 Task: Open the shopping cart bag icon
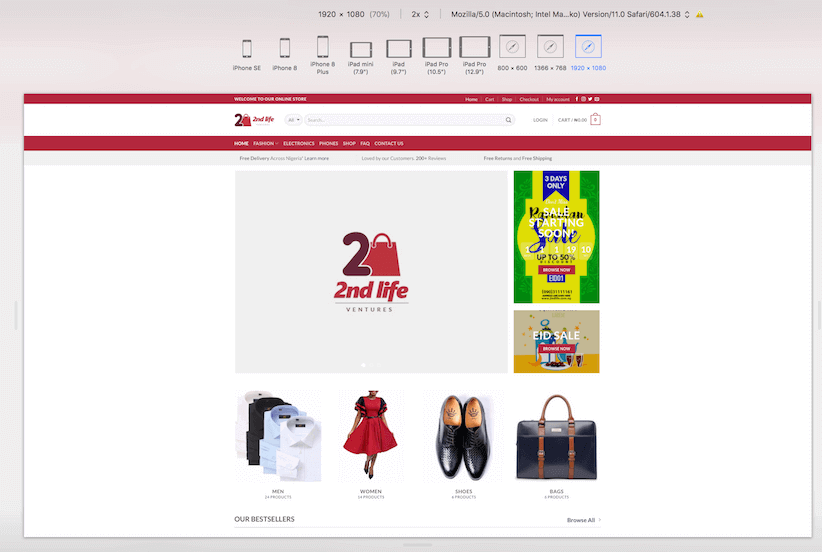[595, 119]
